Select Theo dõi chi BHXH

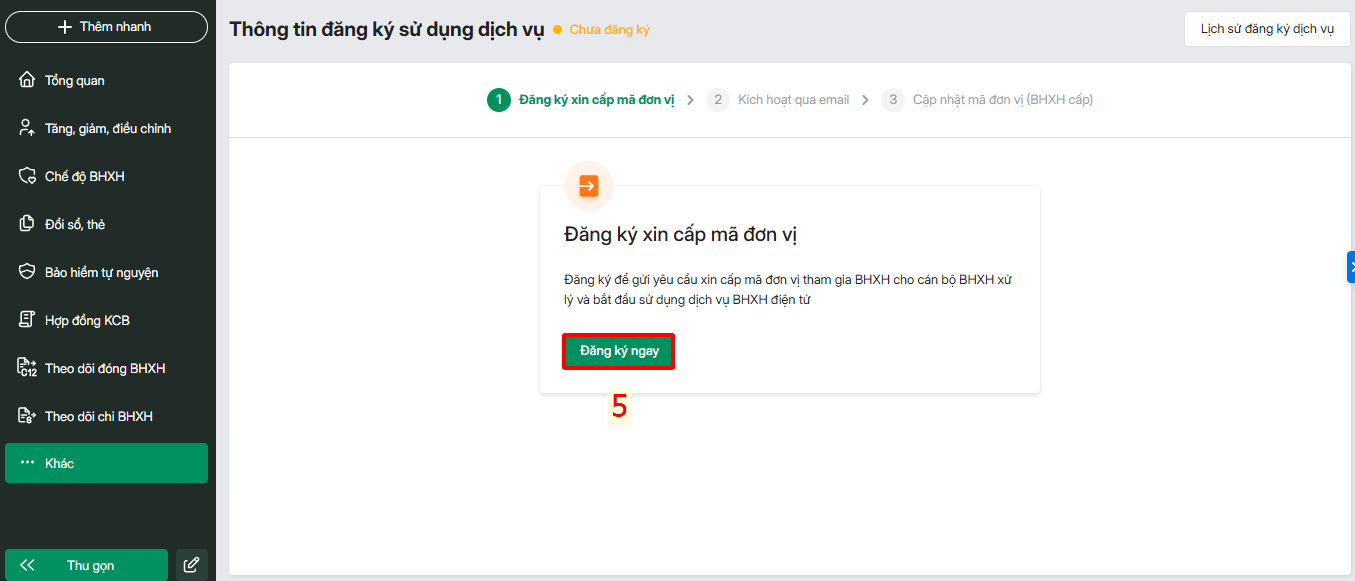coord(107,416)
